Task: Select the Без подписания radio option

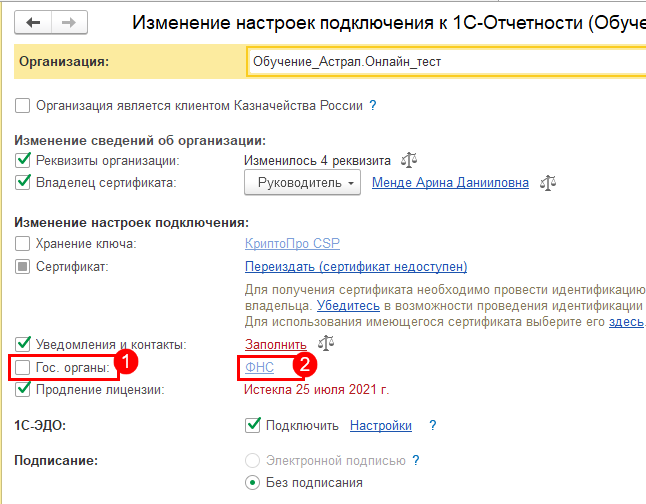Action: (x=253, y=483)
